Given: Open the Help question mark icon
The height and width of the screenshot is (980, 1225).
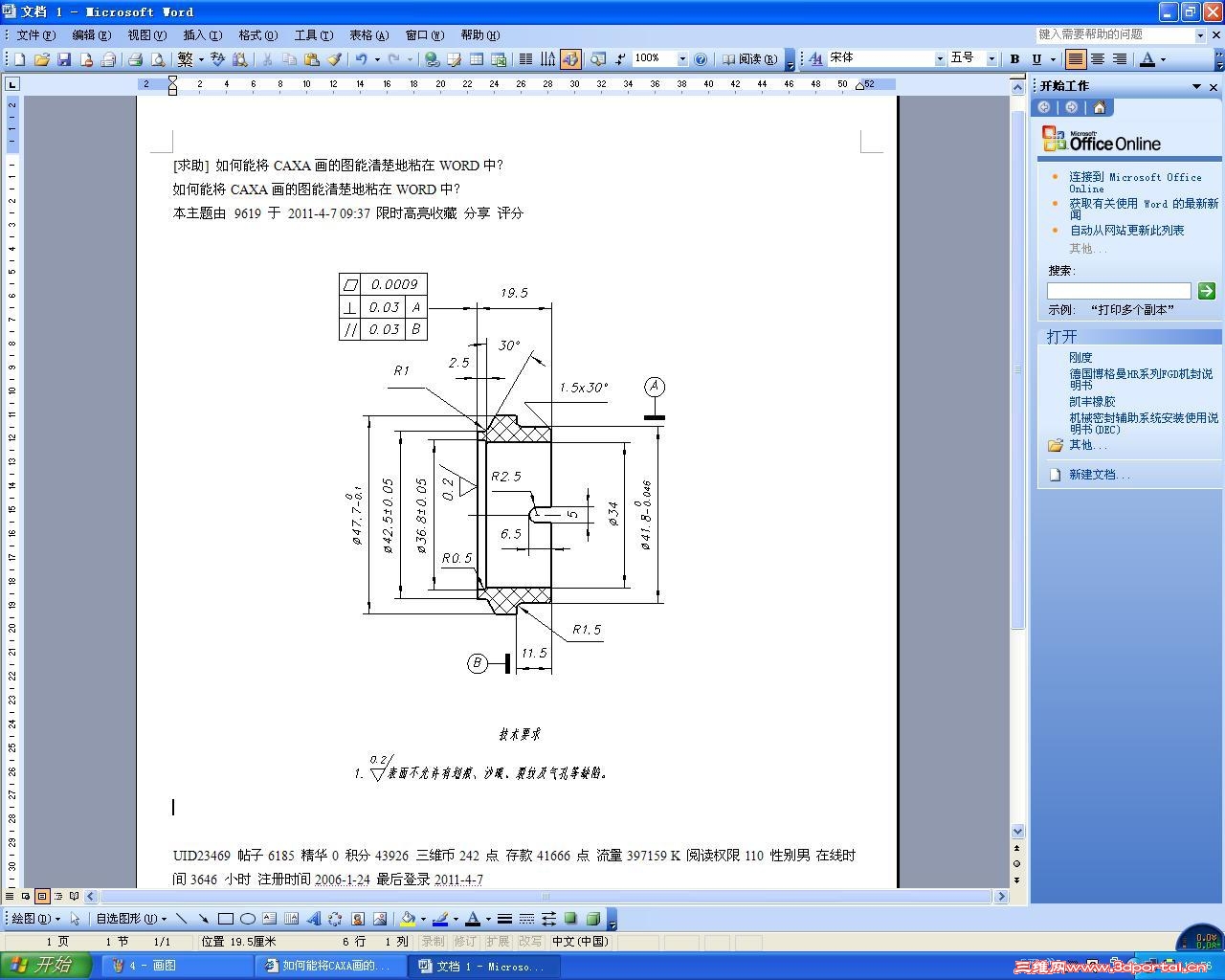Looking at the screenshot, I should tap(701, 59).
